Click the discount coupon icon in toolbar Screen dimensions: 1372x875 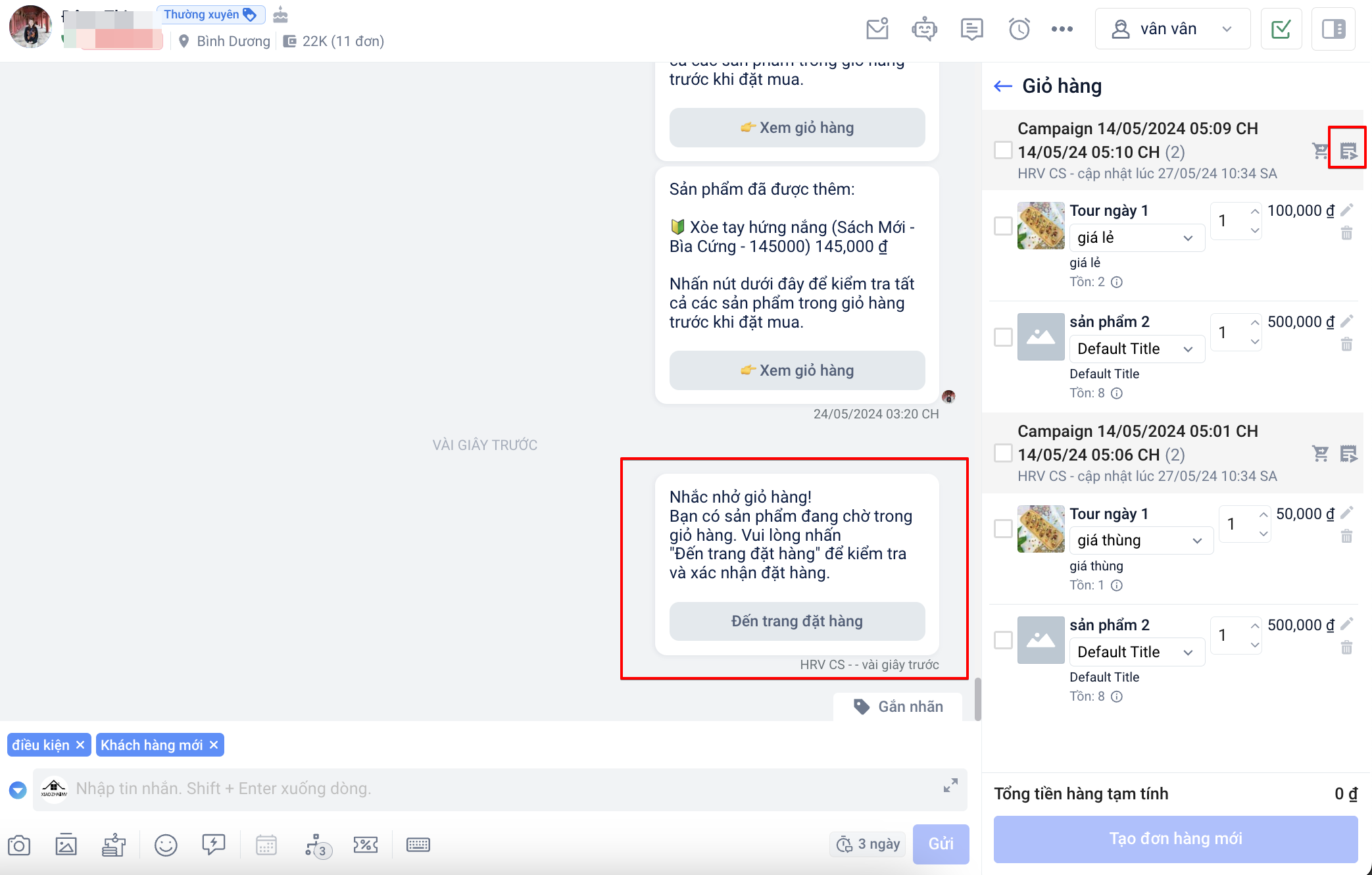click(365, 845)
